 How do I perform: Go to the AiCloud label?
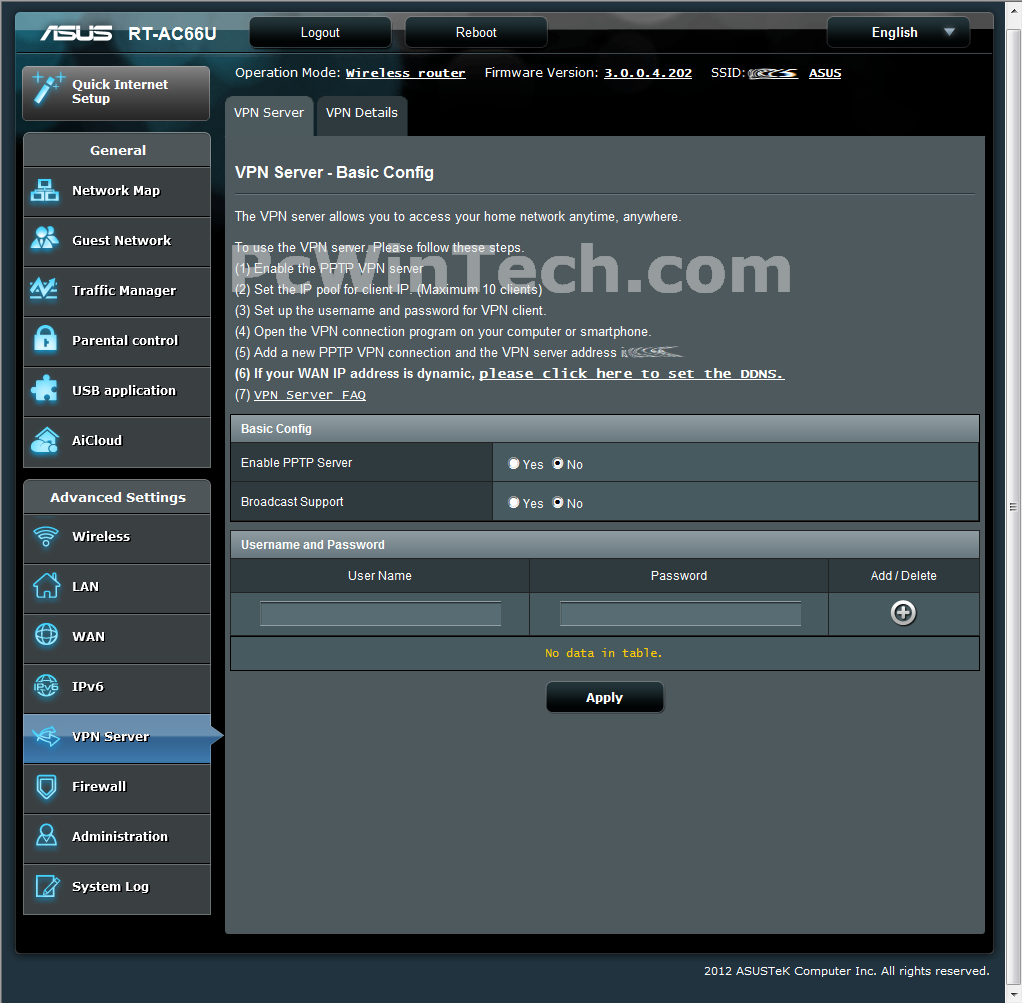click(97, 441)
